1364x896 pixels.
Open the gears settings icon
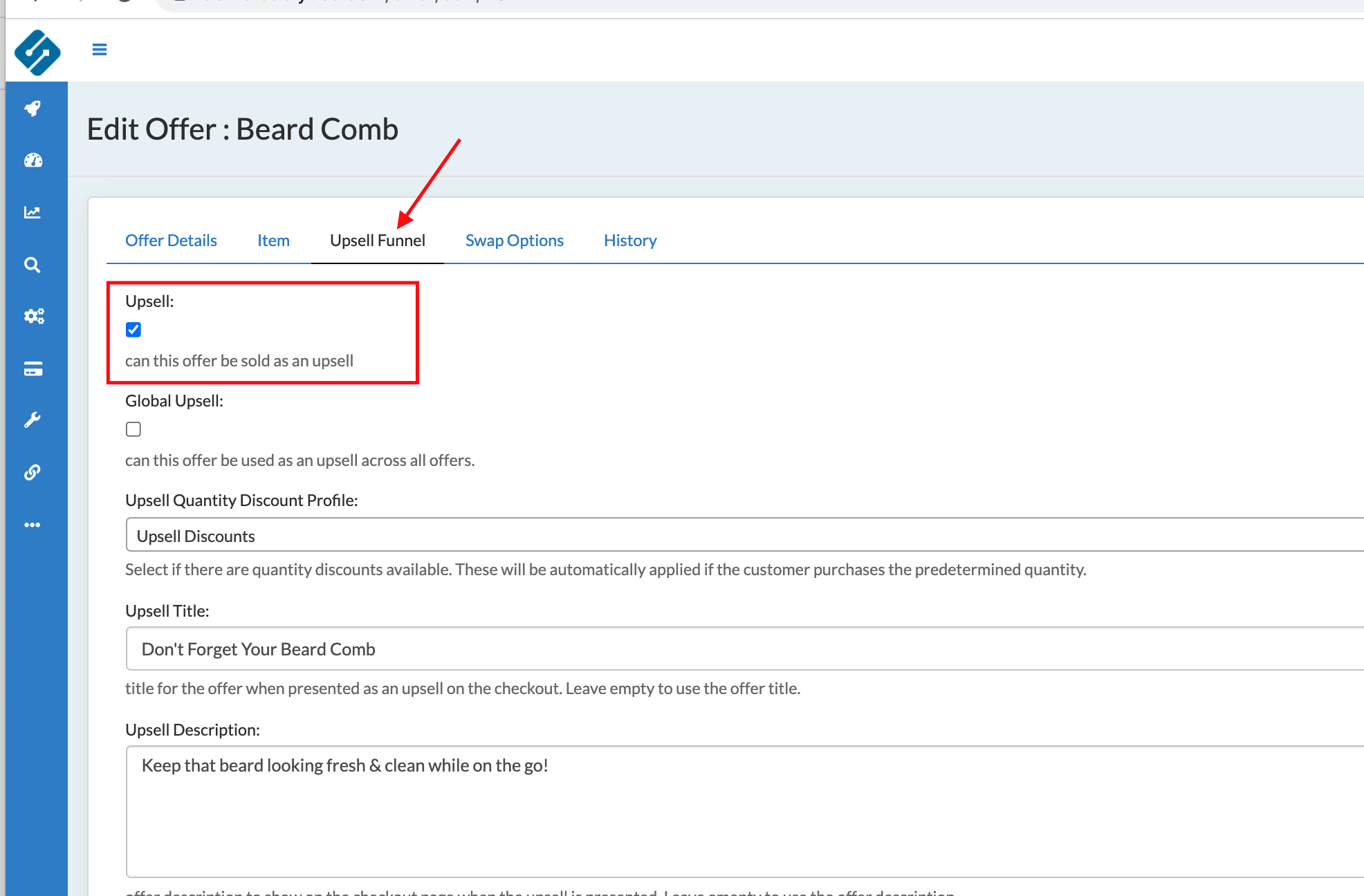coord(33,316)
